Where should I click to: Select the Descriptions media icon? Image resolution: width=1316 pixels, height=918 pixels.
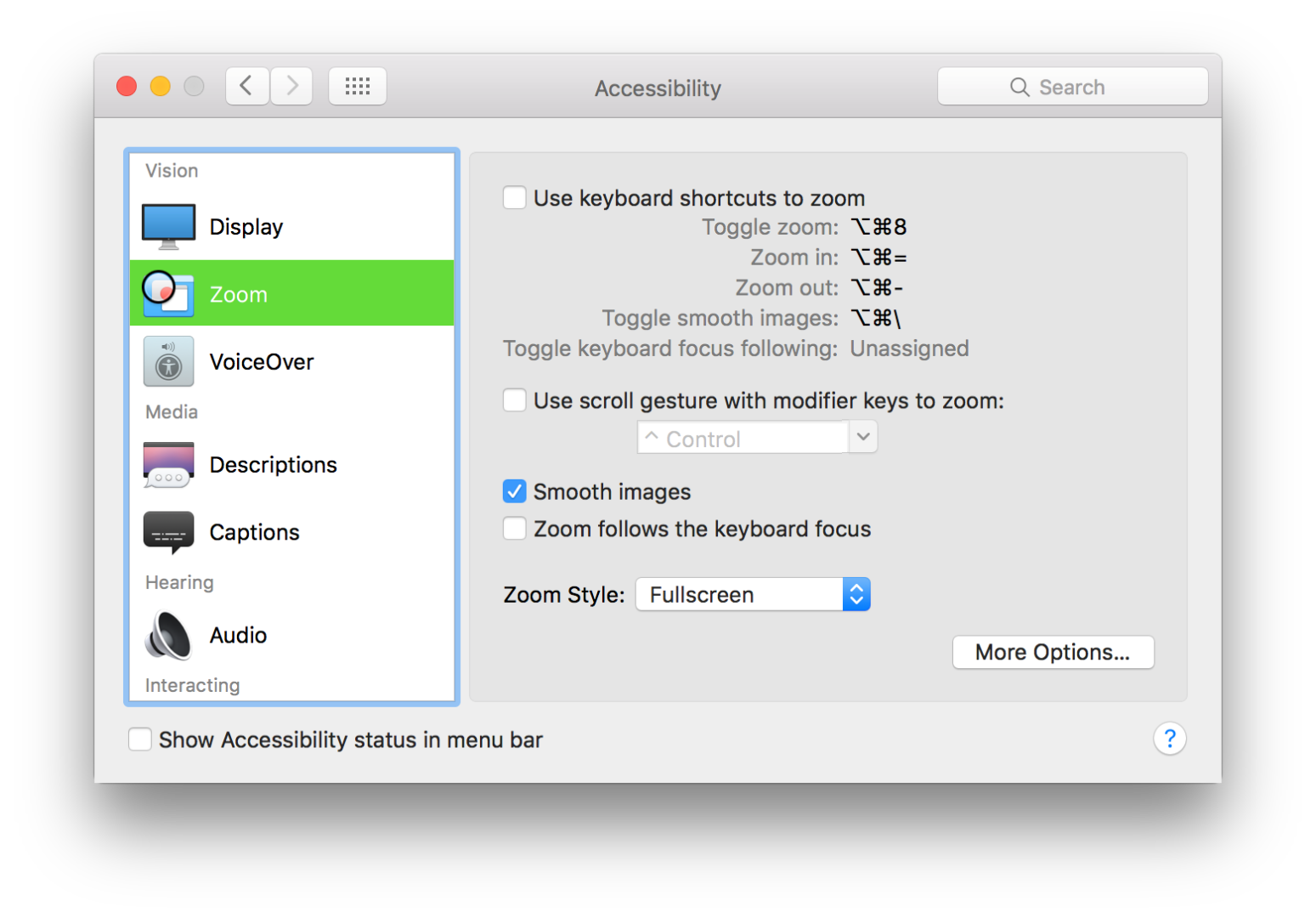click(x=168, y=464)
